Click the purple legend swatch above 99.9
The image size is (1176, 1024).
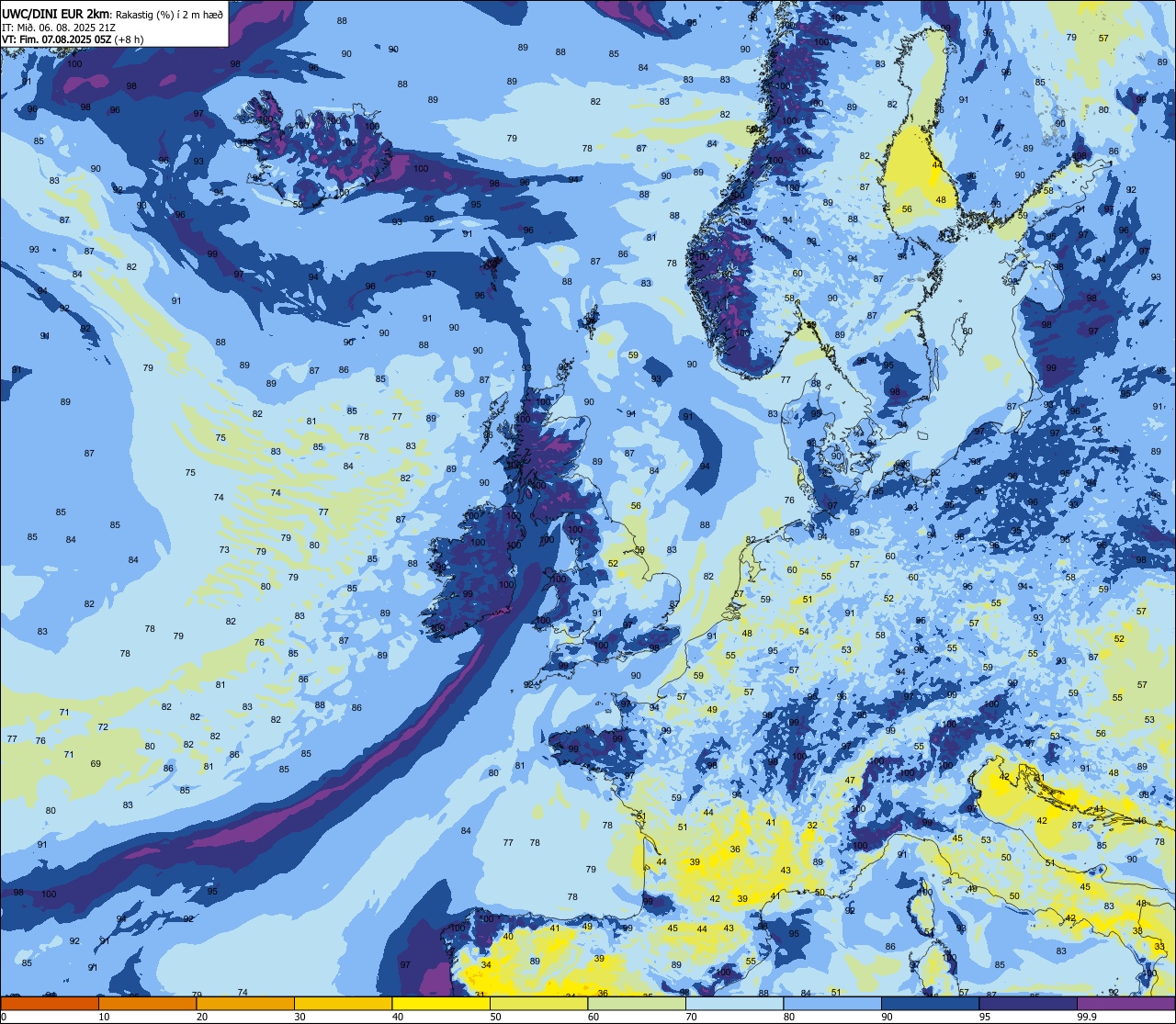(x=1125, y=1003)
